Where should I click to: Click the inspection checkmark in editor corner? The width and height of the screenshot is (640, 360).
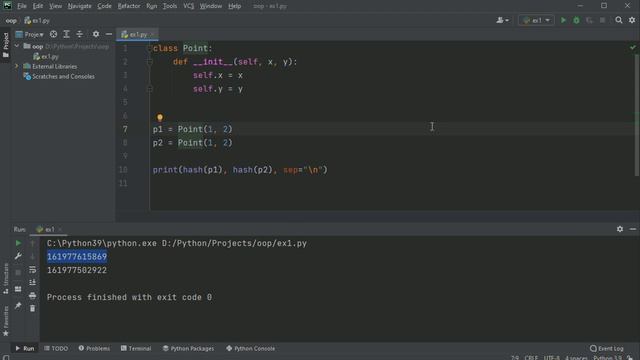click(x=632, y=48)
